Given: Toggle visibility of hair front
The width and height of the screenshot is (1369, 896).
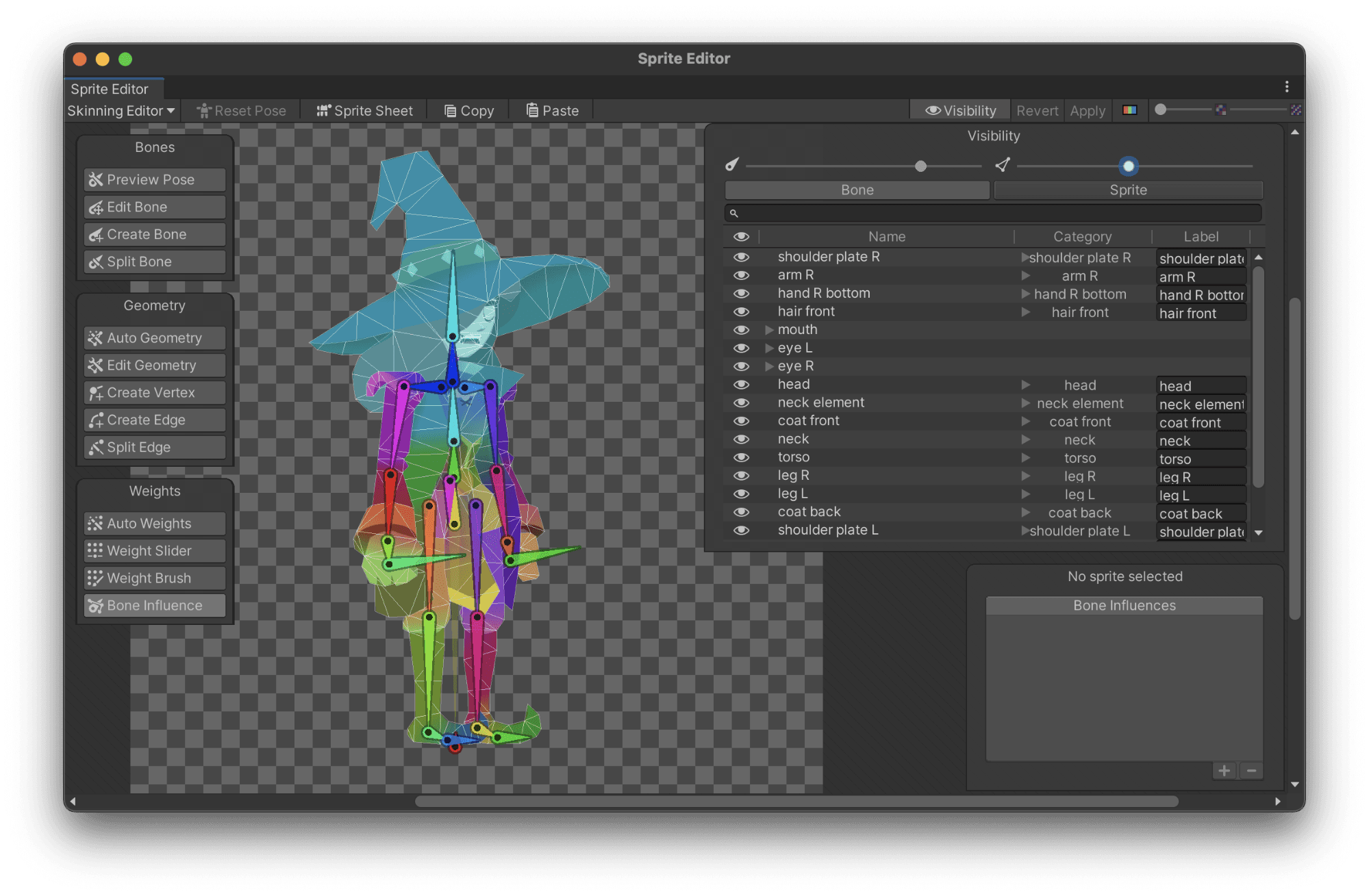Looking at the screenshot, I should [741, 311].
